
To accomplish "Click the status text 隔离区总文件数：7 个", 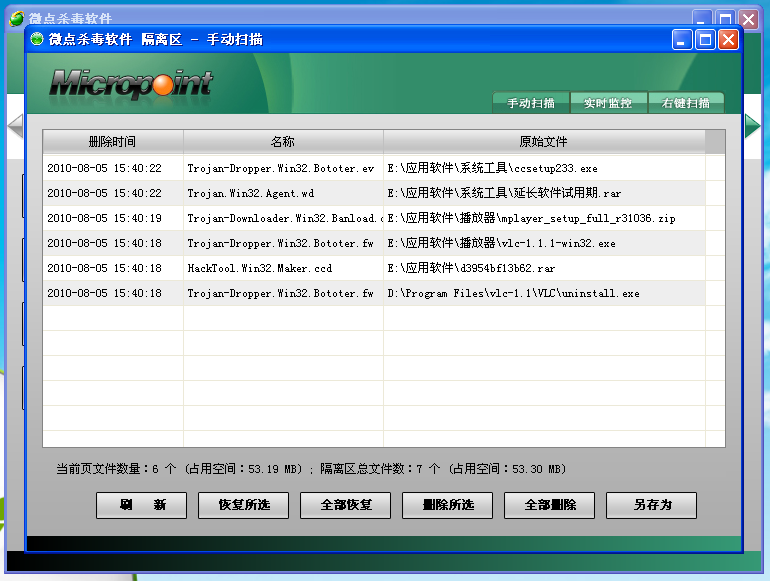I will (x=380, y=469).
